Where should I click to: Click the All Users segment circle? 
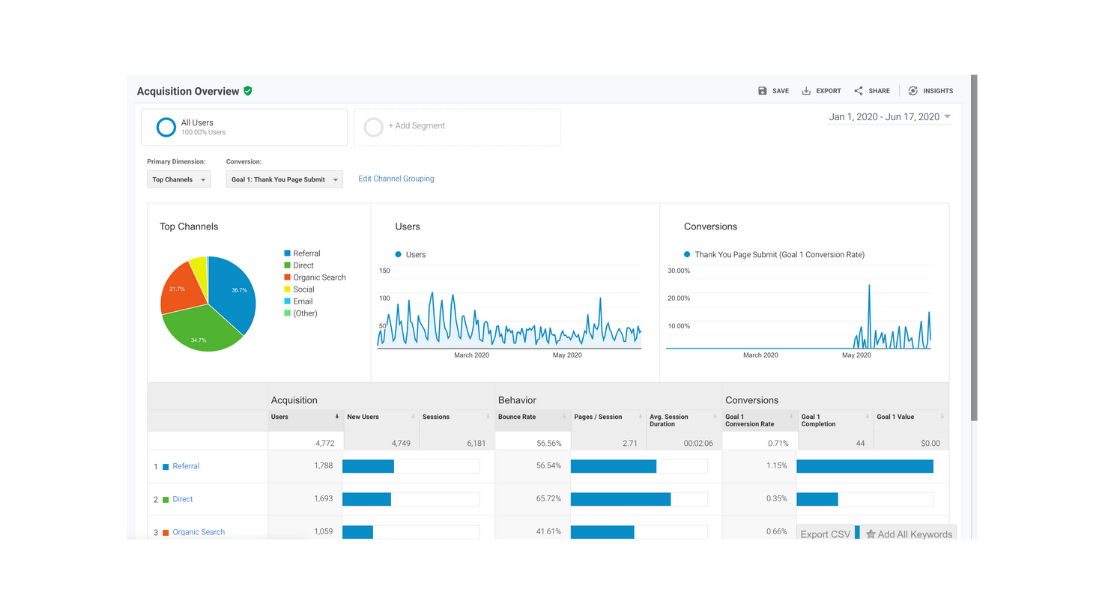coord(166,127)
